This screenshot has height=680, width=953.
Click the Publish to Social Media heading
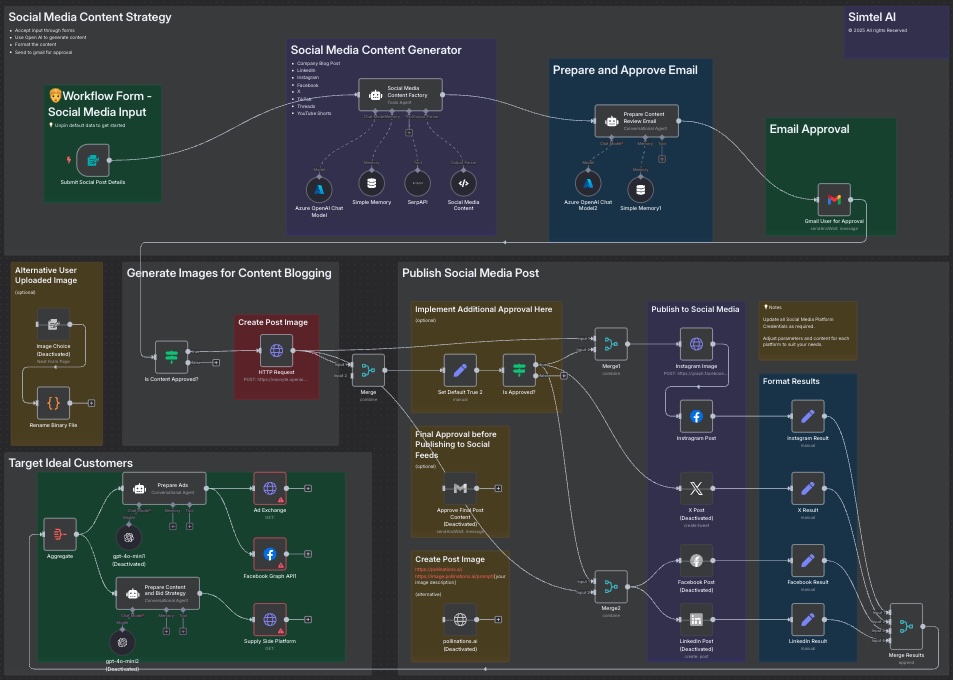coord(695,309)
